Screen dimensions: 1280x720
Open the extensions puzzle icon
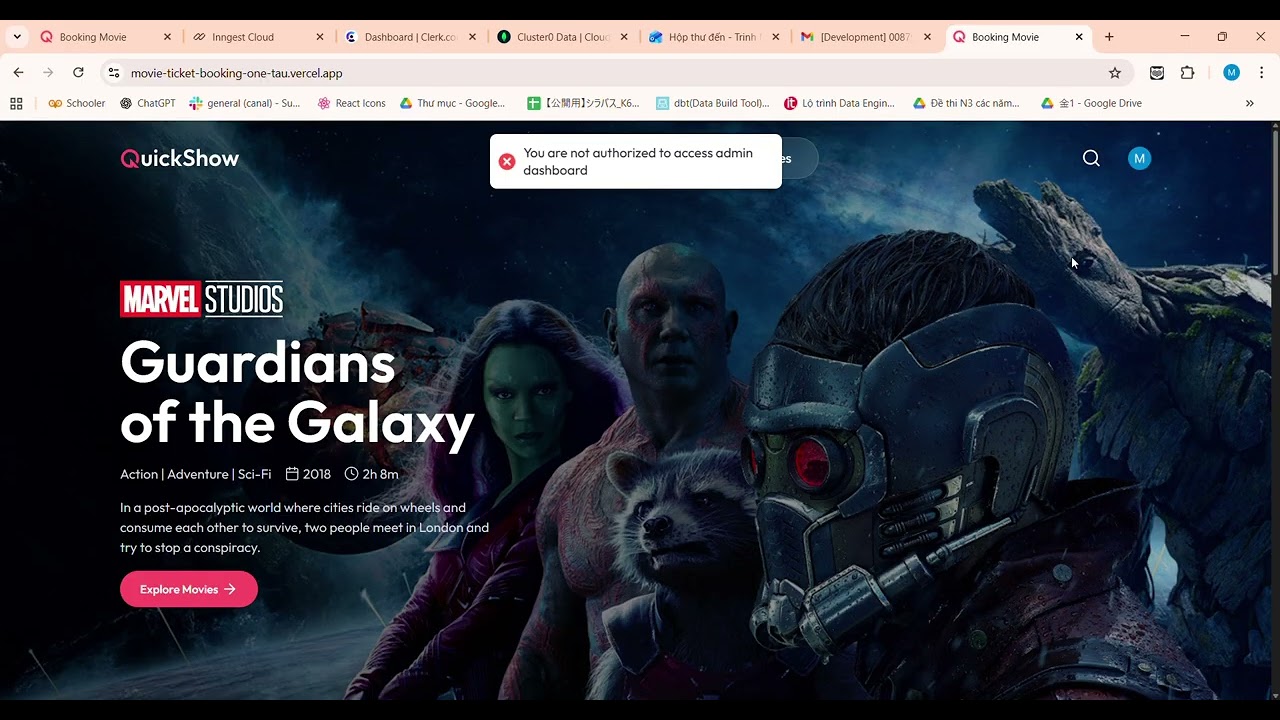coord(1188,73)
